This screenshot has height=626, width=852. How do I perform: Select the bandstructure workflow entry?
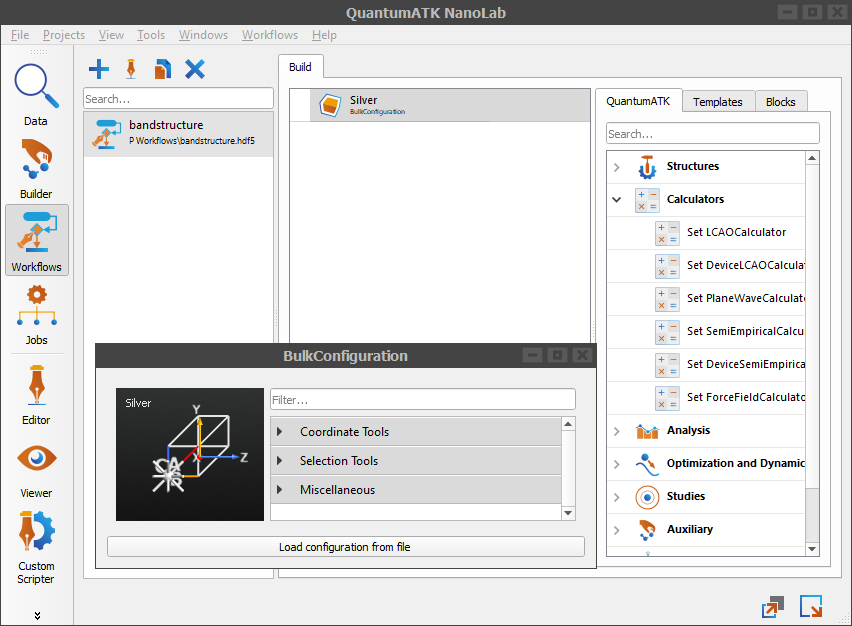tap(178, 134)
